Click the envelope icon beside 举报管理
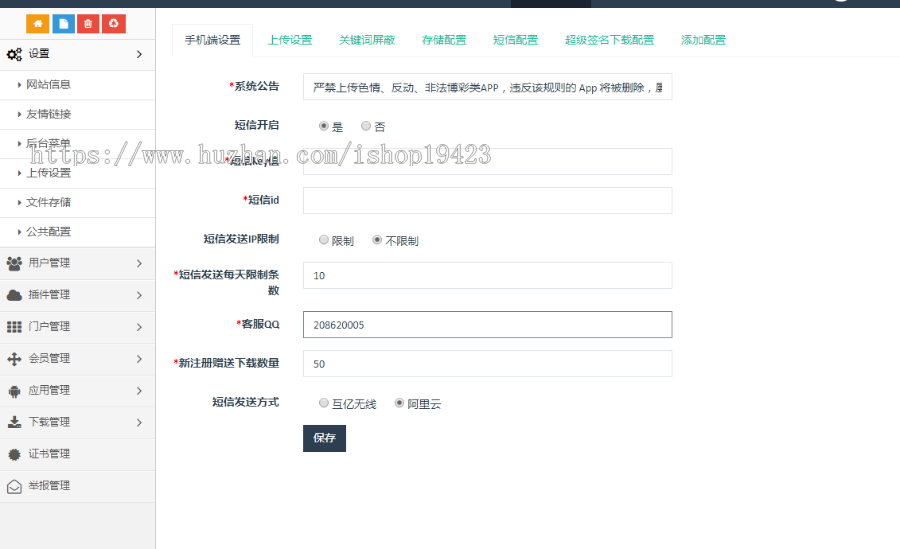900x549 pixels. click(x=14, y=486)
